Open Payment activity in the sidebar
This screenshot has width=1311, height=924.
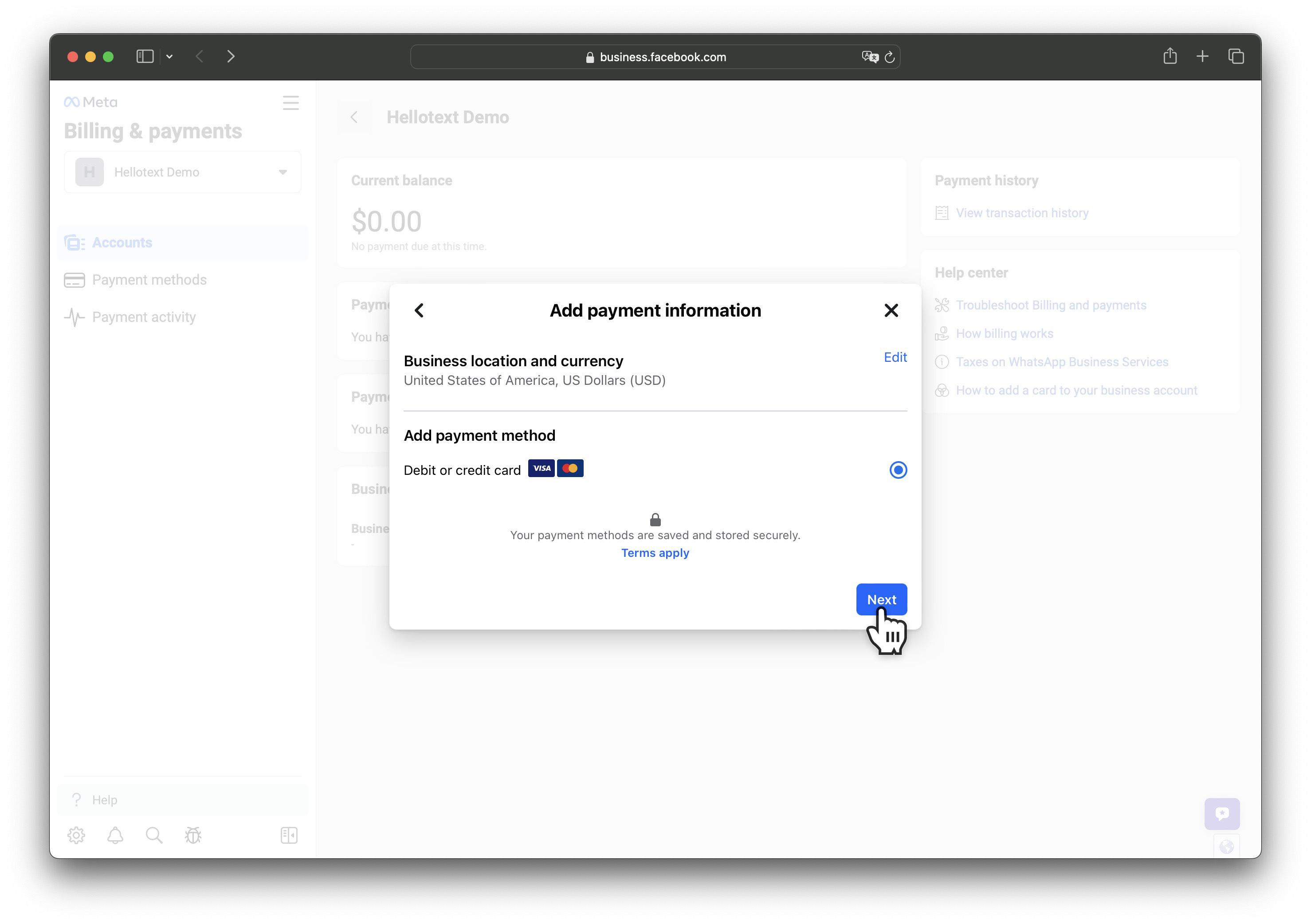(x=183, y=317)
